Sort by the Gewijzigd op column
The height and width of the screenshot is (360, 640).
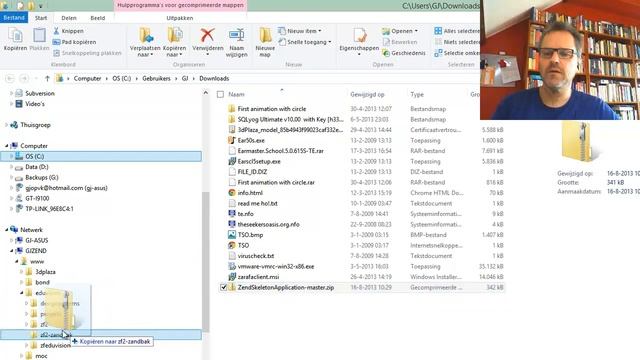click(x=367, y=95)
